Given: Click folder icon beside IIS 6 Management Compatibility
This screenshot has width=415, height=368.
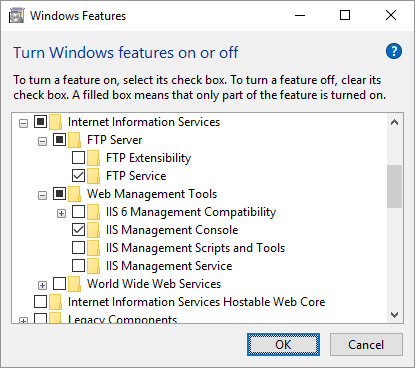Looking at the screenshot, I should point(94,212).
